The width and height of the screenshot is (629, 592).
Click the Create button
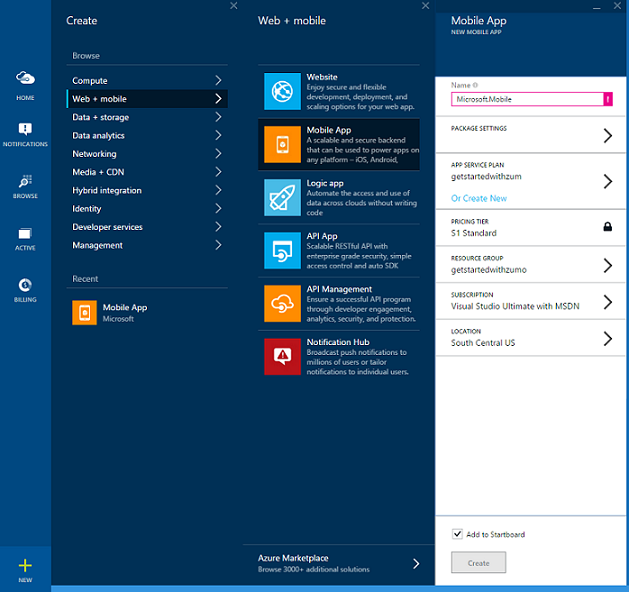pyautogui.click(x=478, y=562)
